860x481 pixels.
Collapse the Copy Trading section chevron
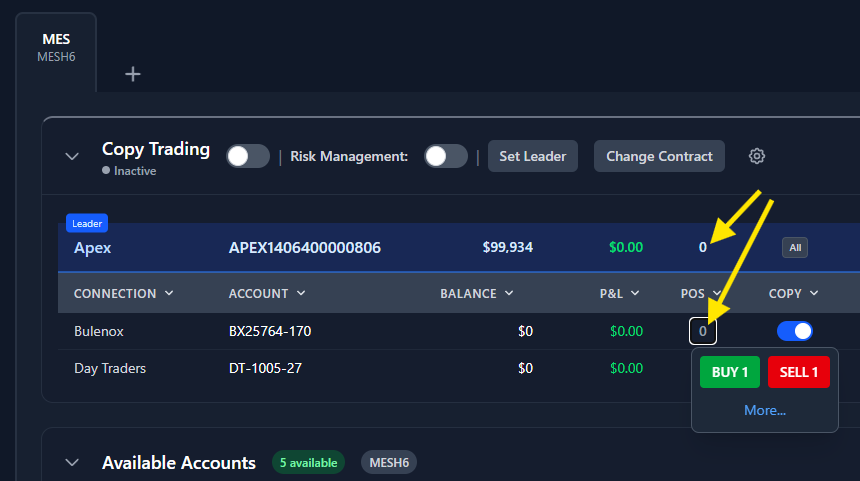pyautogui.click(x=72, y=157)
